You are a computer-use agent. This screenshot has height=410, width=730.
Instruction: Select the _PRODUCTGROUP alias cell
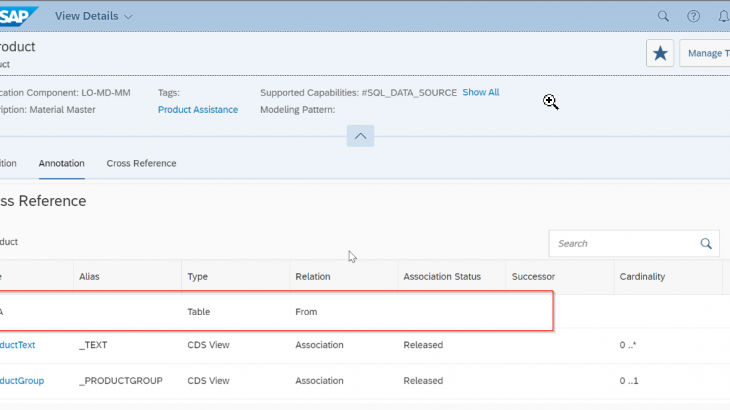point(121,381)
